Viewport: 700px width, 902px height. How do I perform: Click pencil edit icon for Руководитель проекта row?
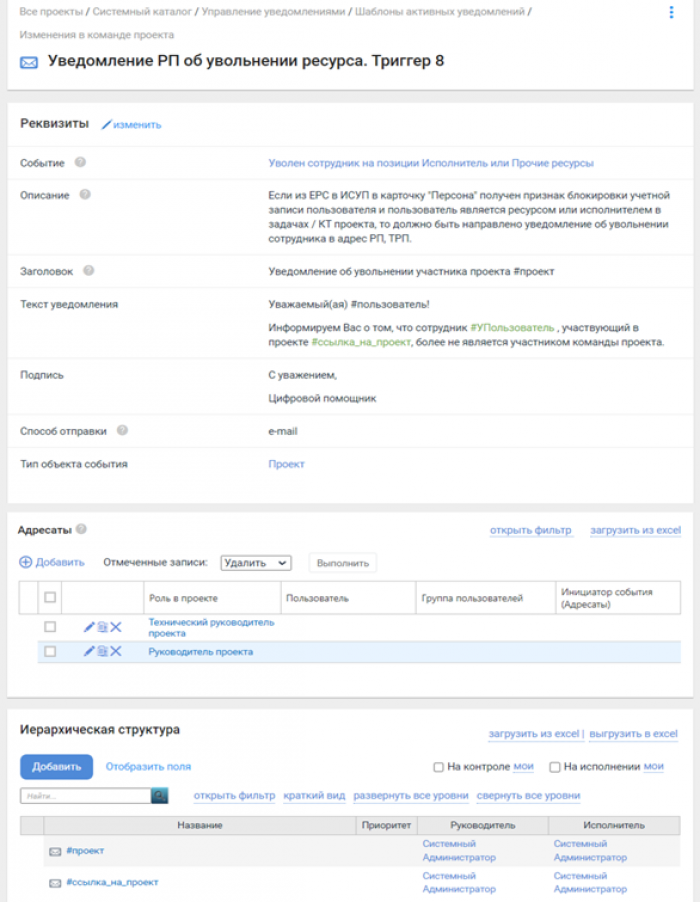point(89,651)
